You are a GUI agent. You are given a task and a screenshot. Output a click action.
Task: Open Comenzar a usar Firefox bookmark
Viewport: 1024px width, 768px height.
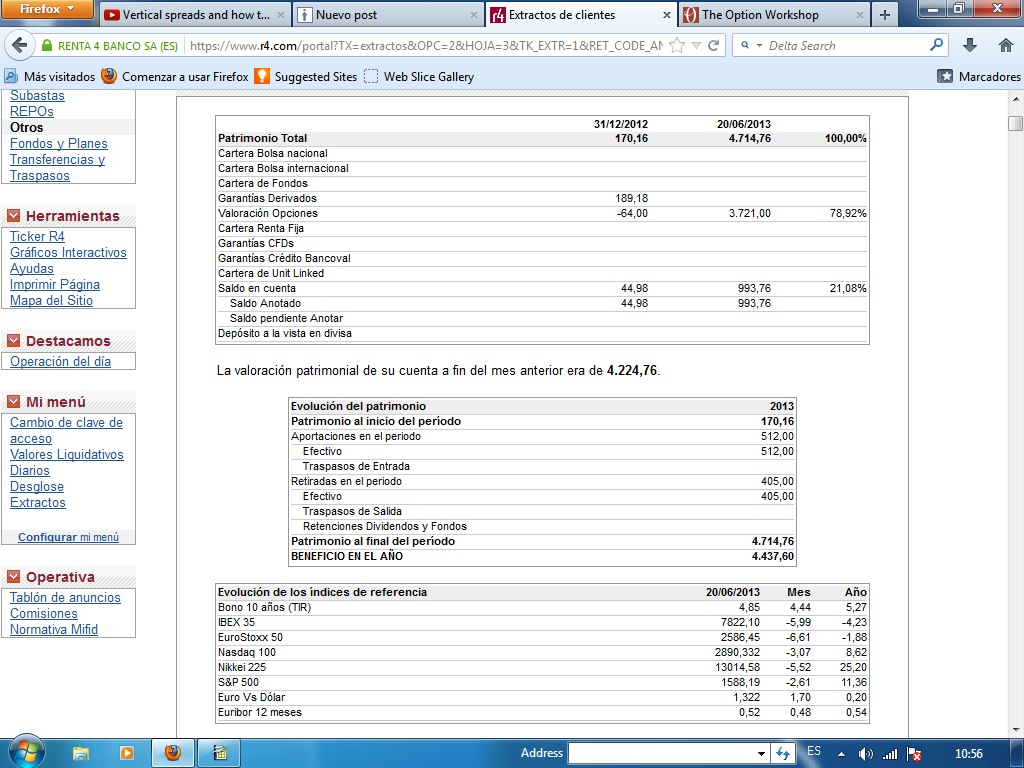(175, 76)
